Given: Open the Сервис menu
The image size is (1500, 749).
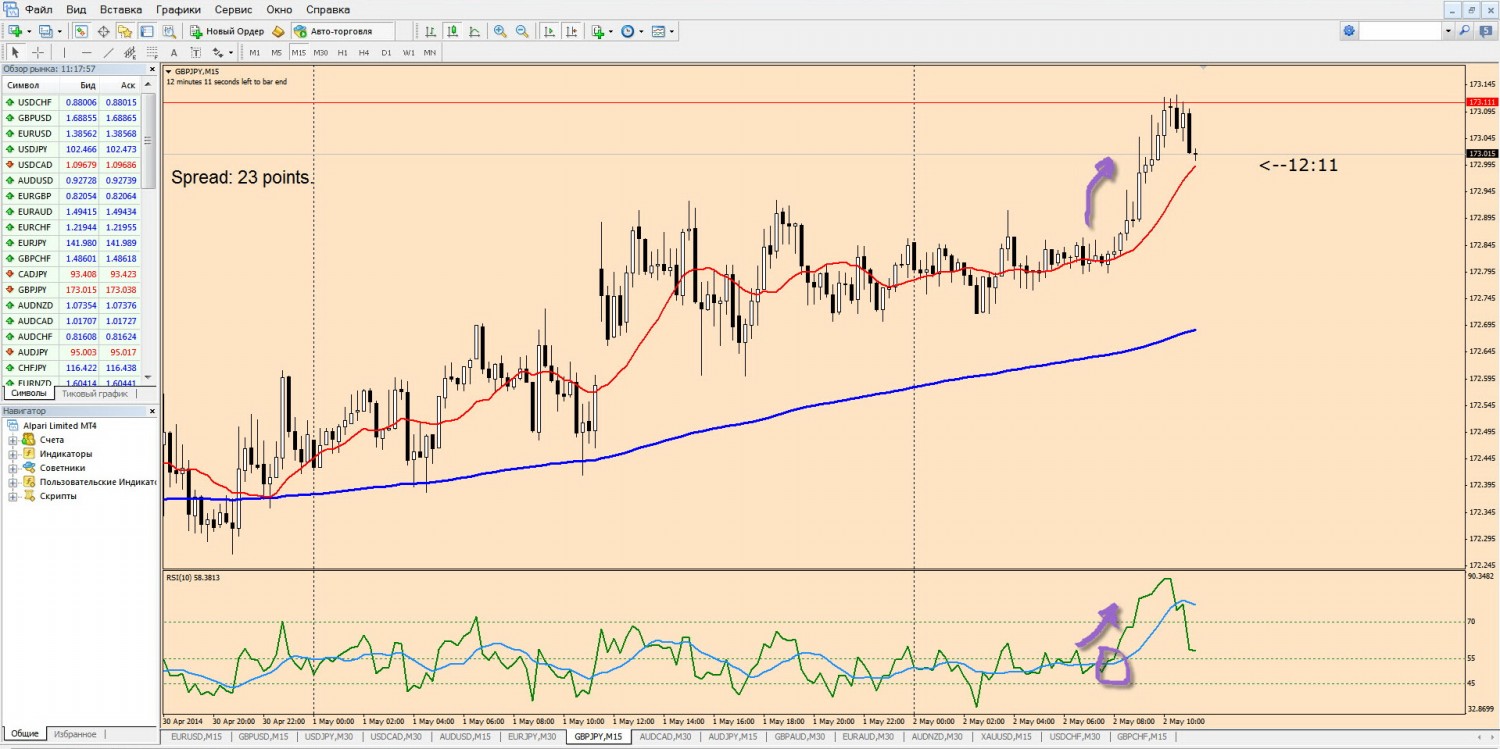Looking at the screenshot, I should pos(233,9).
